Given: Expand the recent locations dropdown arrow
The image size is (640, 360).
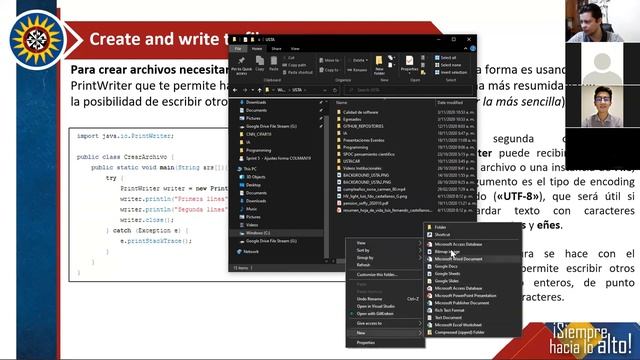Looking at the screenshot, I should click(253, 90).
